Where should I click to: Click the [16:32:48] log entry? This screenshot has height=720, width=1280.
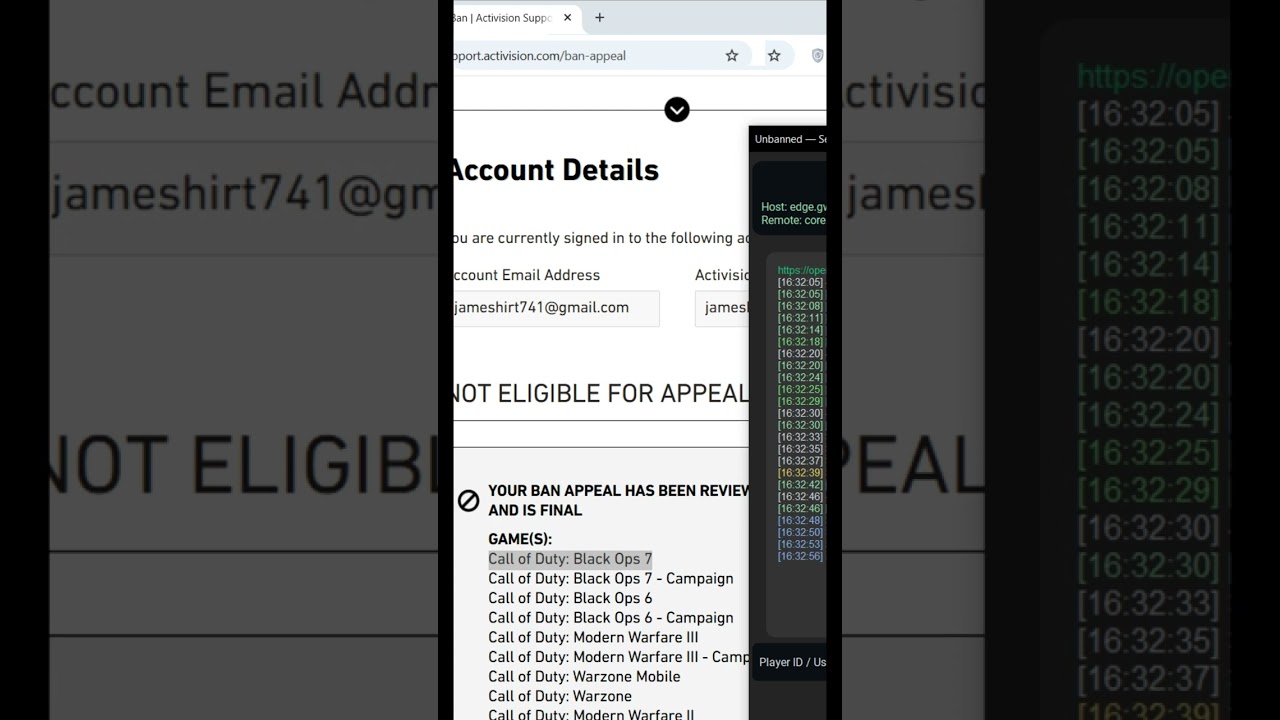[x=800, y=521]
